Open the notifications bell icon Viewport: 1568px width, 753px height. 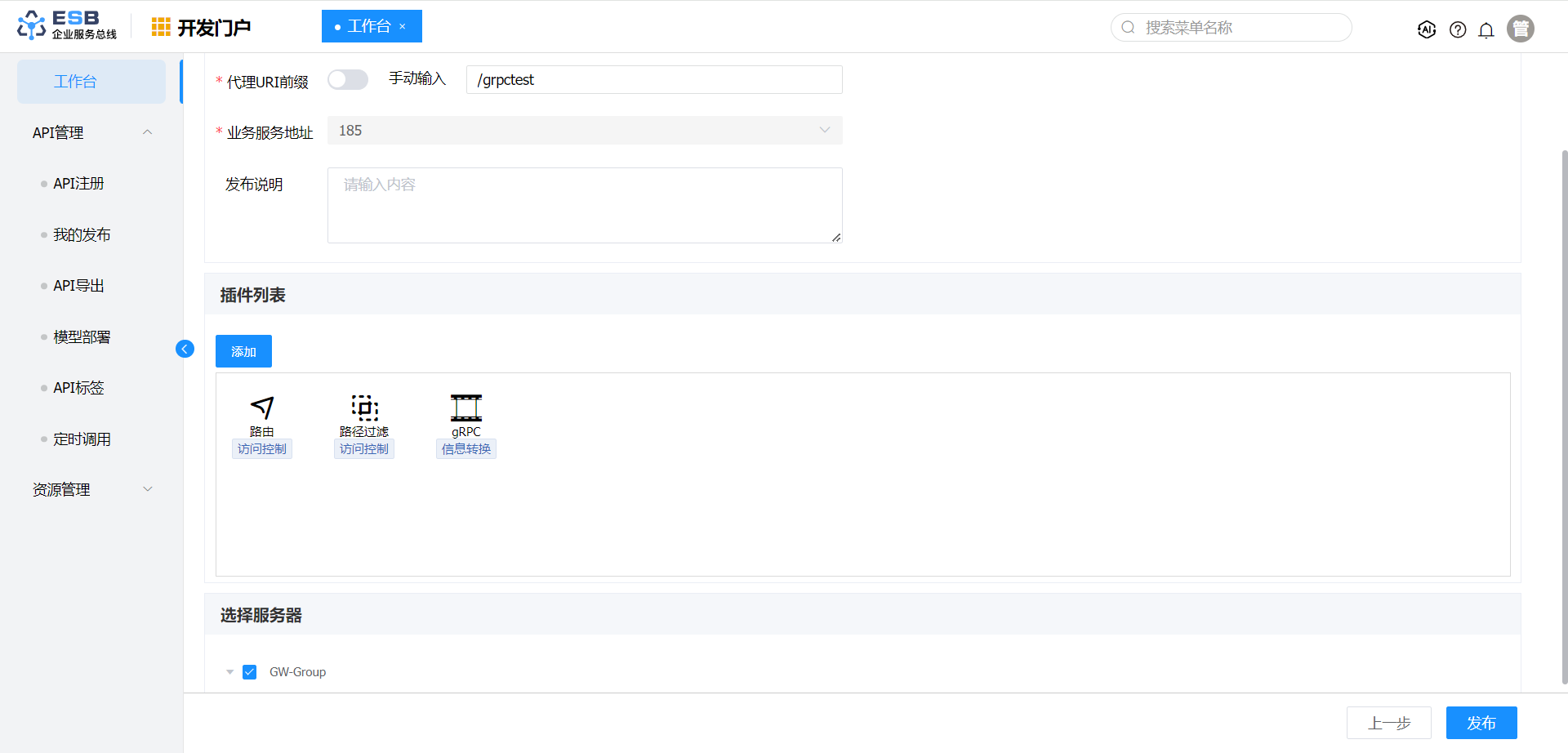tap(1486, 29)
